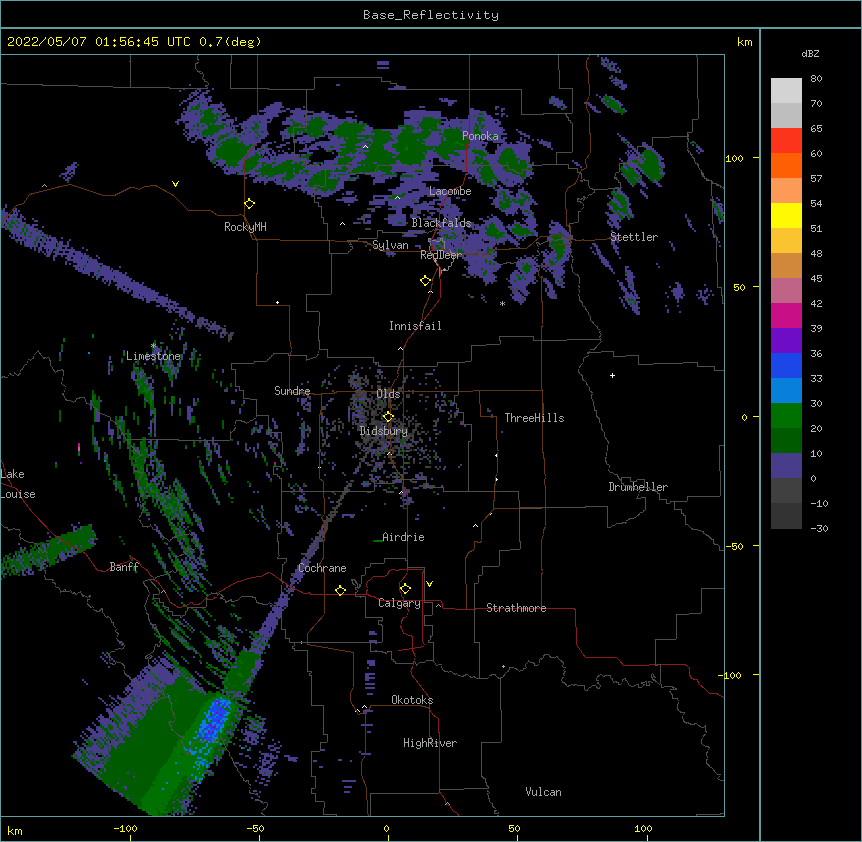Screen dimensions: 862x842
Task: Click the yellow diamond marker above Calgary label
Action: [x=405, y=589]
